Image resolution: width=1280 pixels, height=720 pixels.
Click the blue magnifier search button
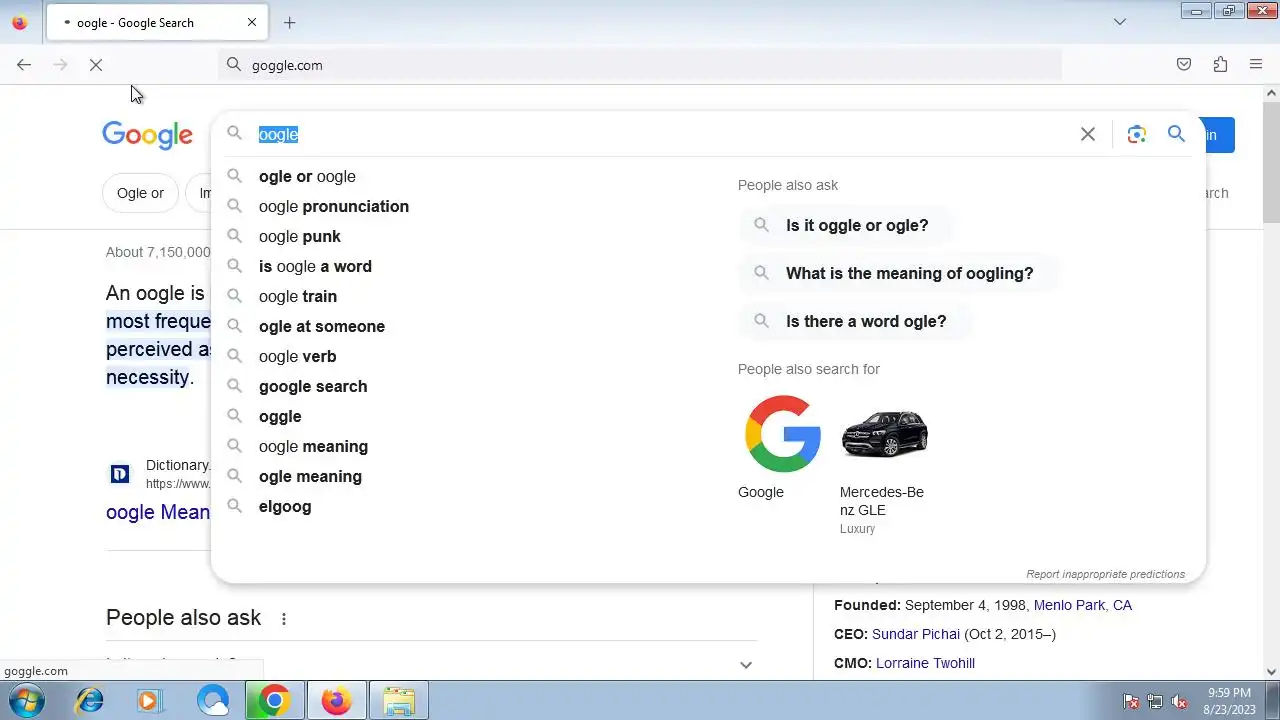pyautogui.click(x=1176, y=134)
